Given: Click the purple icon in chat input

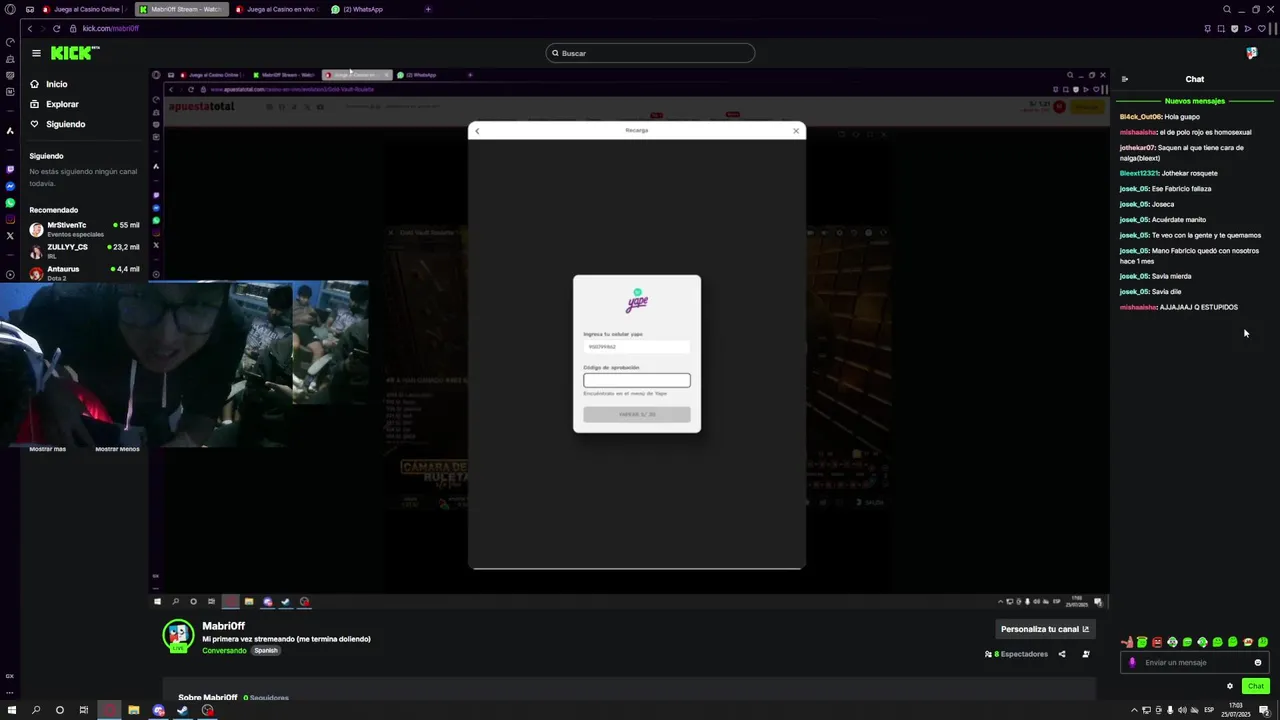Looking at the screenshot, I should click(1133, 662).
